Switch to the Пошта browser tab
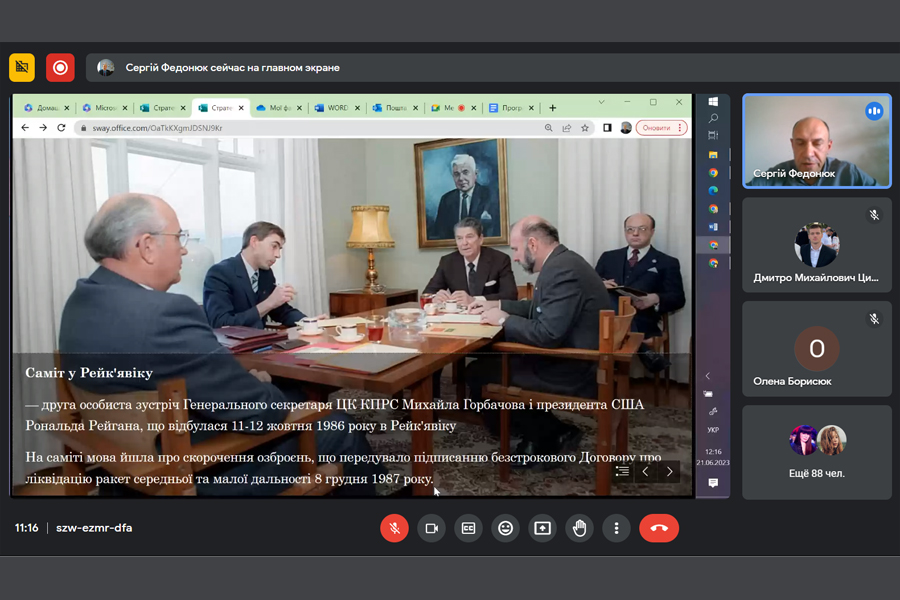Image resolution: width=900 pixels, height=600 pixels. click(396, 108)
